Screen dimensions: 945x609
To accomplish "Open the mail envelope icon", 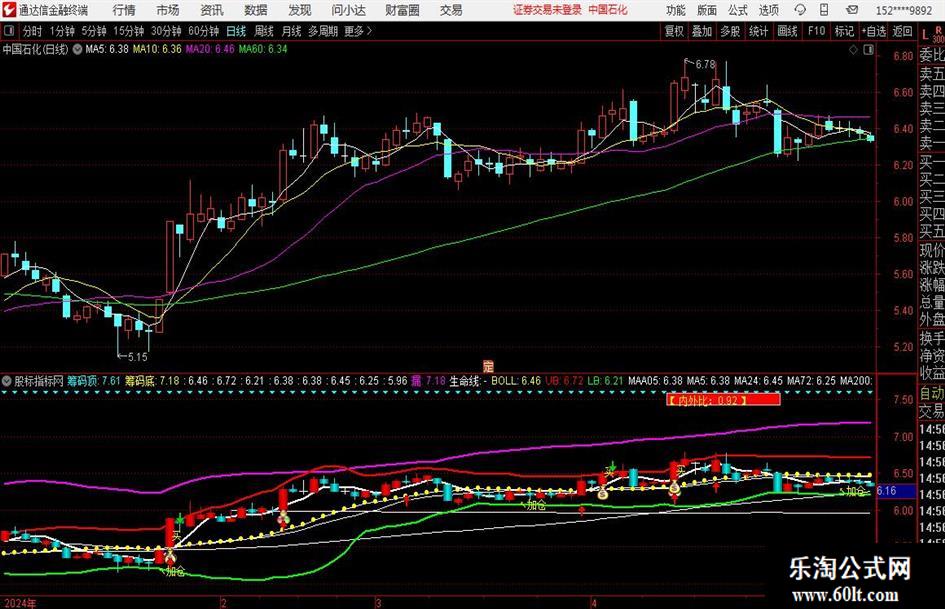I will point(852,10).
